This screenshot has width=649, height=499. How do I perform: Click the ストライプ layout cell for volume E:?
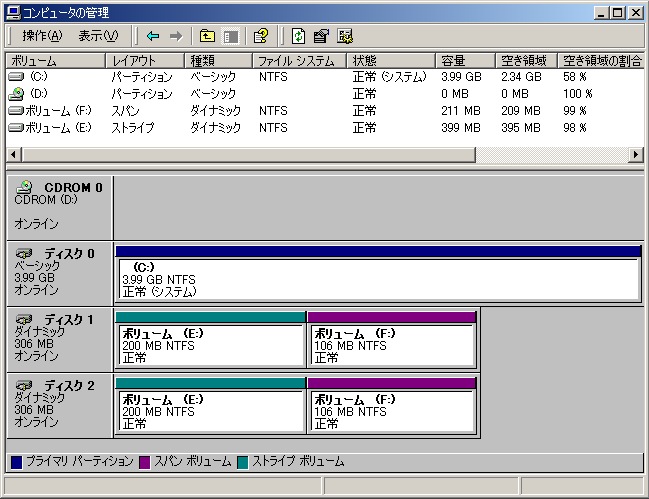pyautogui.click(x=132, y=127)
